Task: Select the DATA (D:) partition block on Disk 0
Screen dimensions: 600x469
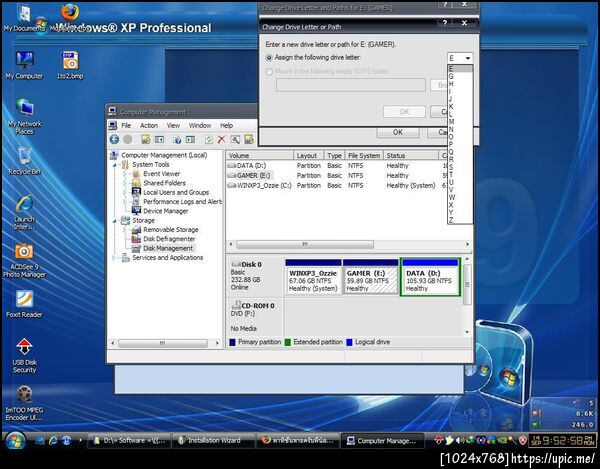Action: coord(430,278)
